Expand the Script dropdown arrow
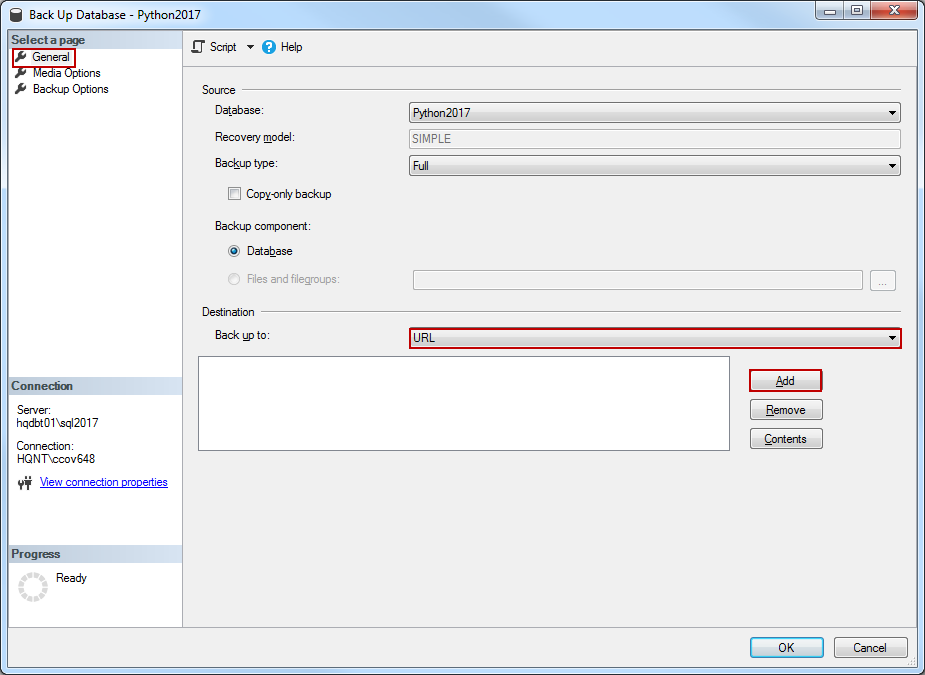925x675 pixels. 250,47
